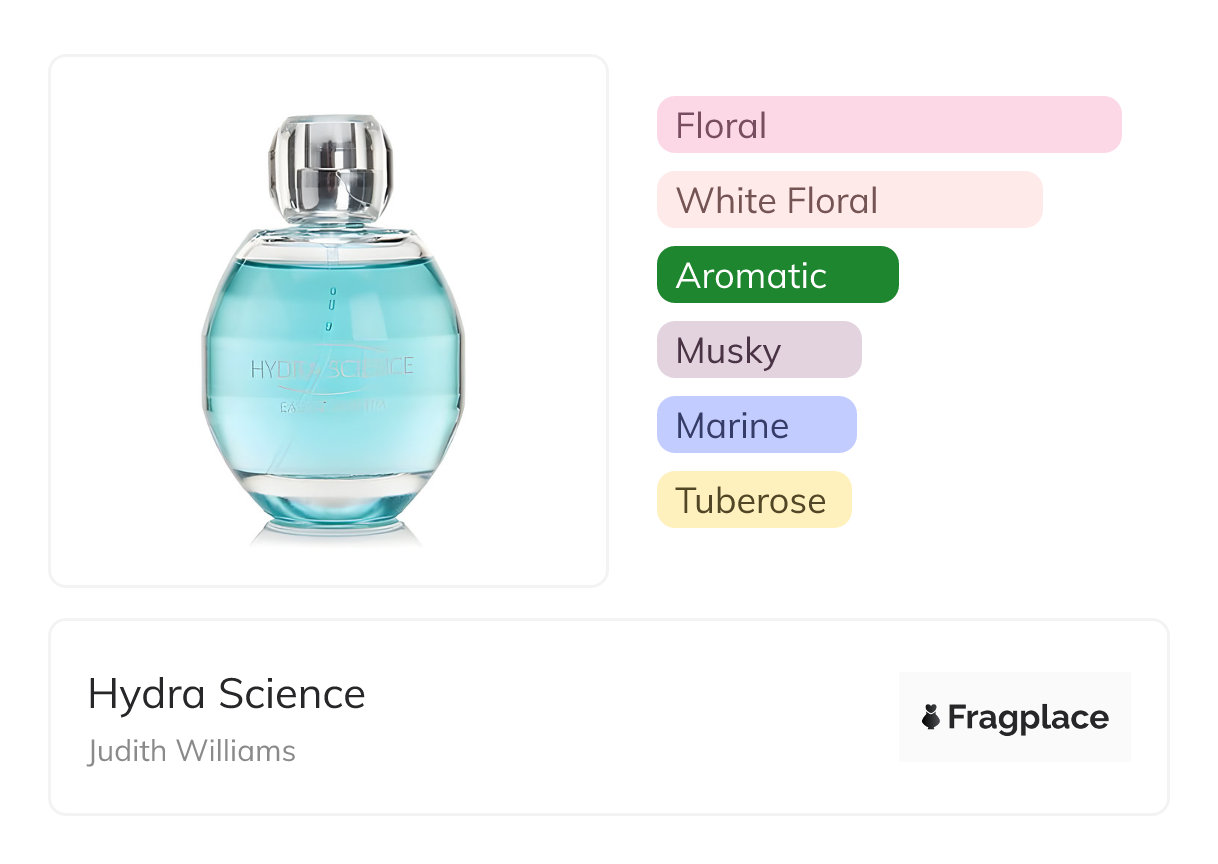Click the glass base of the perfume bottle

(334, 518)
